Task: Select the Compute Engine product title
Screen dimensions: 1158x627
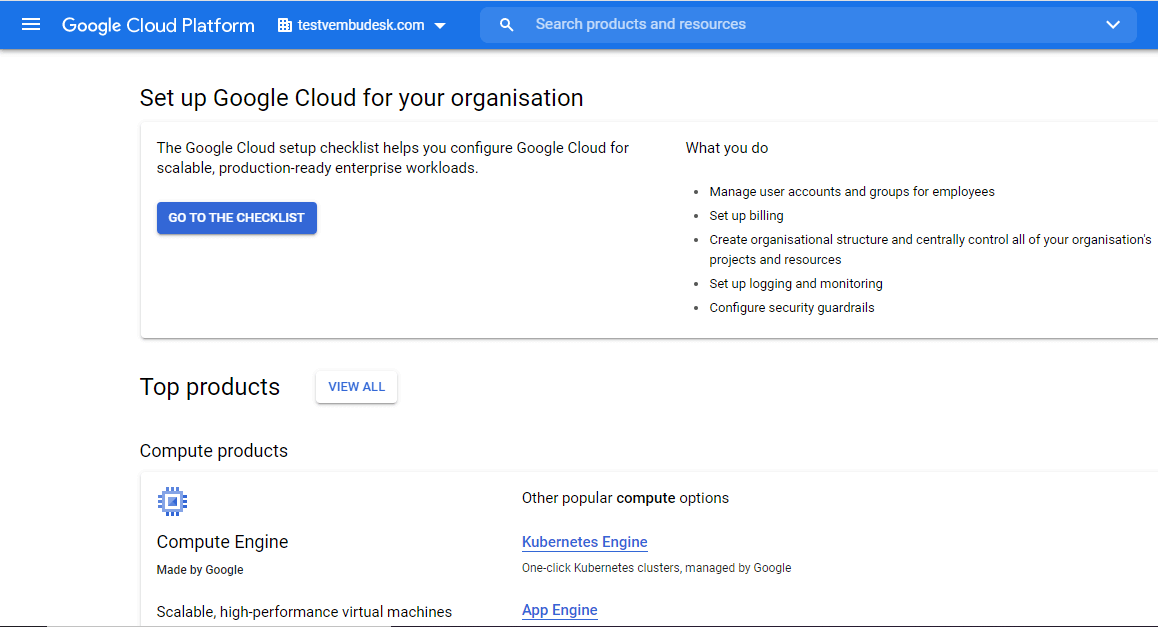Action: [222, 542]
